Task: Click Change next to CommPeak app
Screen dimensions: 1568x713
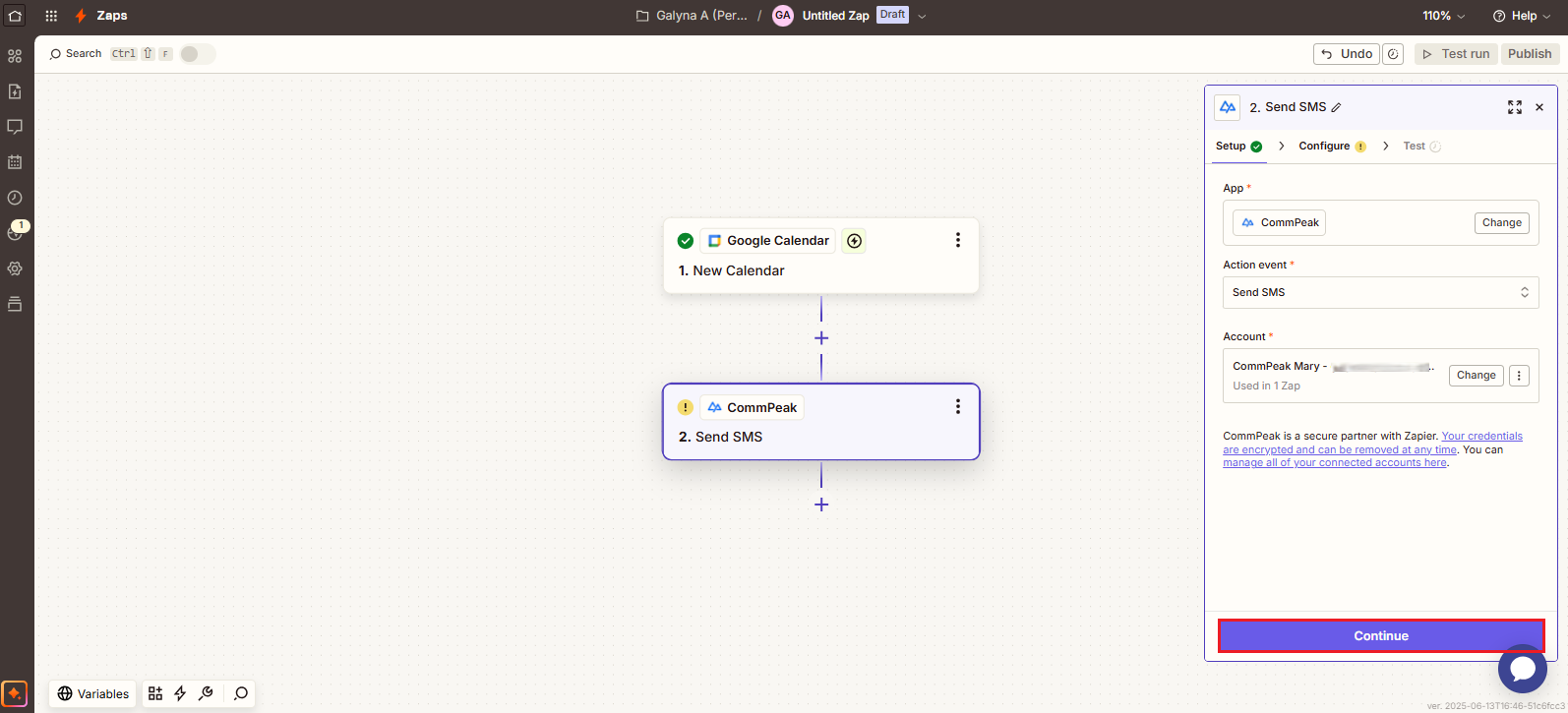Action: [1502, 223]
